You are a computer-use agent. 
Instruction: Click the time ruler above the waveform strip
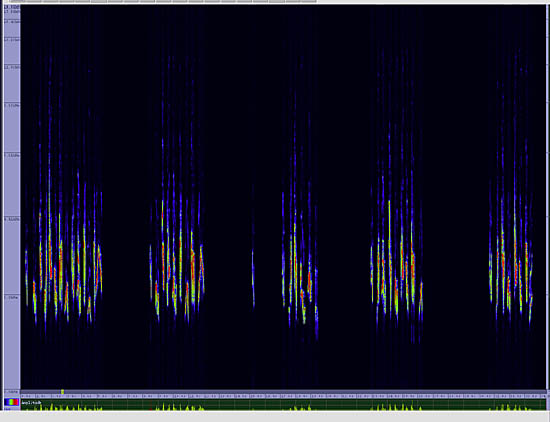coord(283,396)
